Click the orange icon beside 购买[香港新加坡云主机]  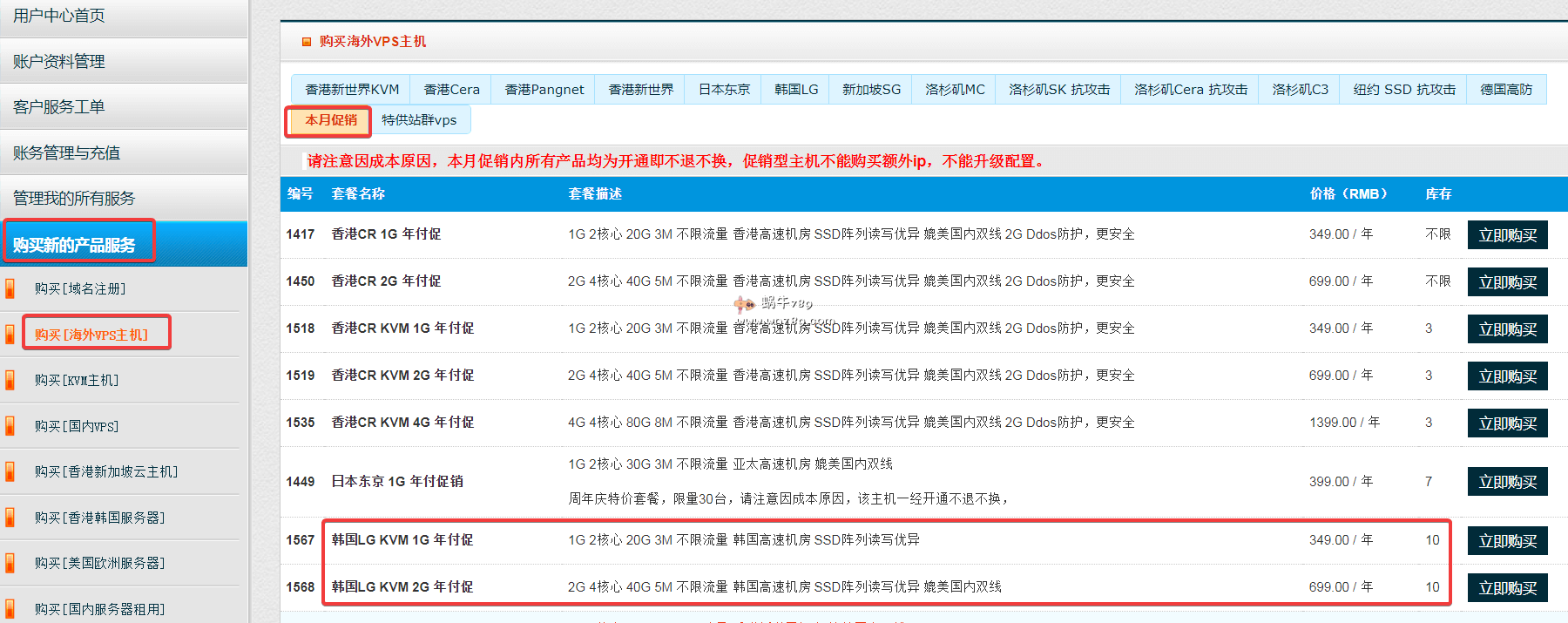click(10, 471)
